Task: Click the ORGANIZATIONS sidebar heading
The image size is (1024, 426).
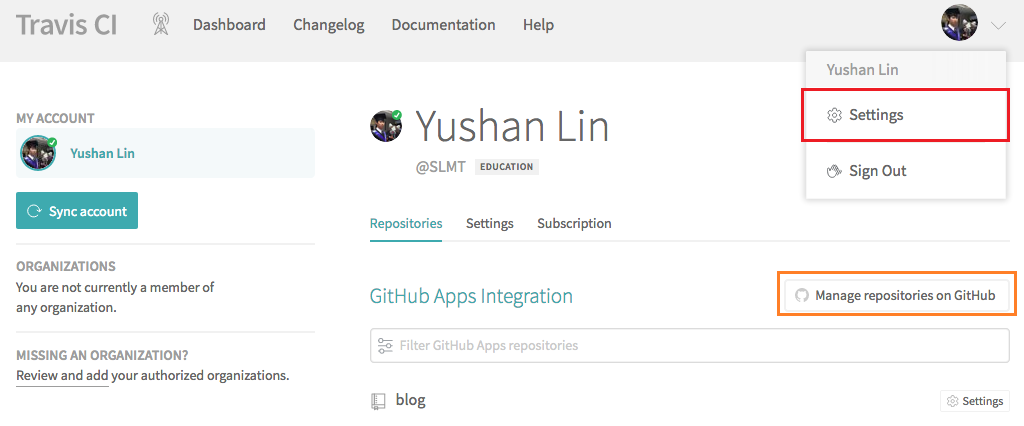Action: pos(66,267)
